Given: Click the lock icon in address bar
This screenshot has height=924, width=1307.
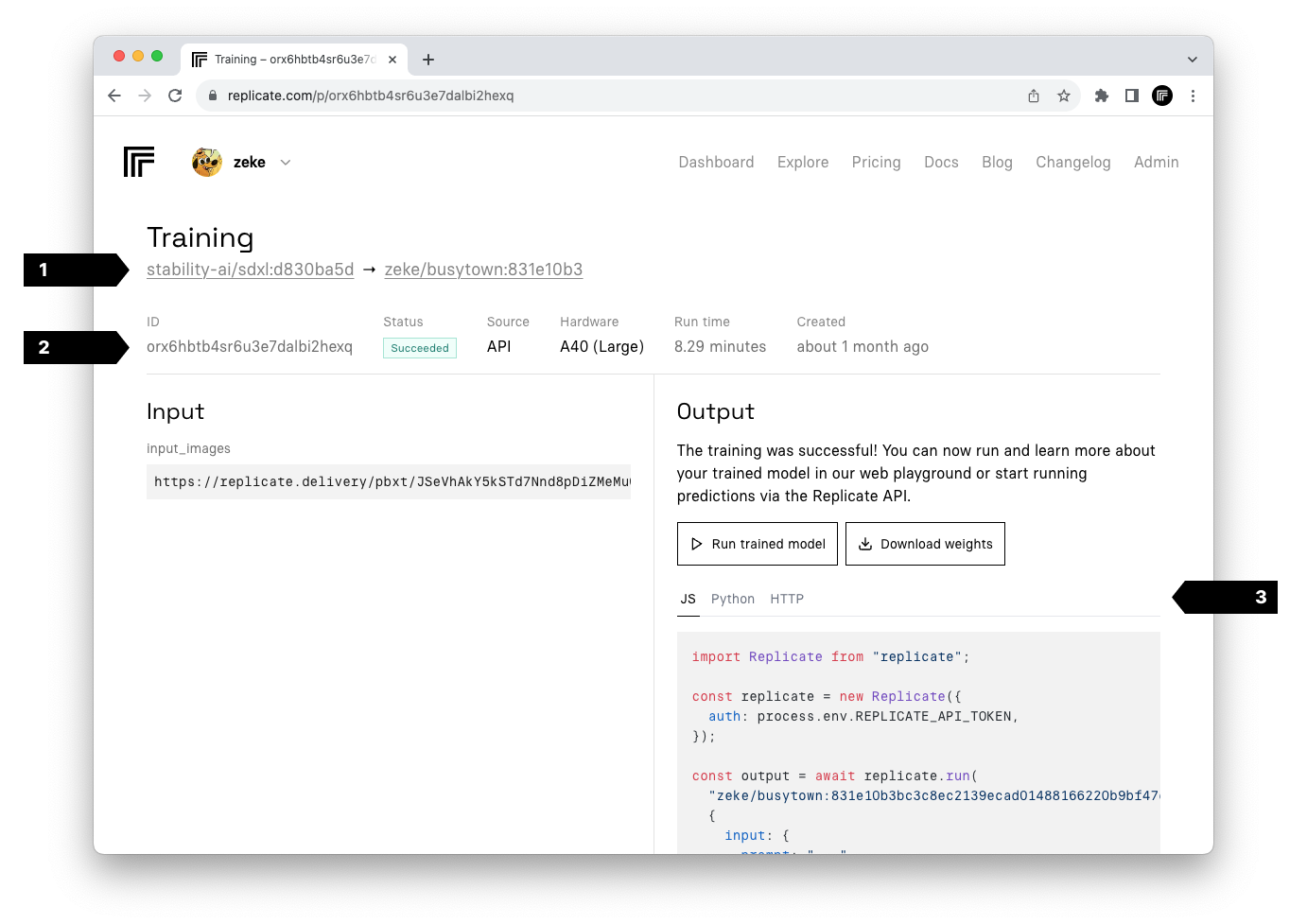Looking at the screenshot, I should pyautogui.click(x=213, y=96).
